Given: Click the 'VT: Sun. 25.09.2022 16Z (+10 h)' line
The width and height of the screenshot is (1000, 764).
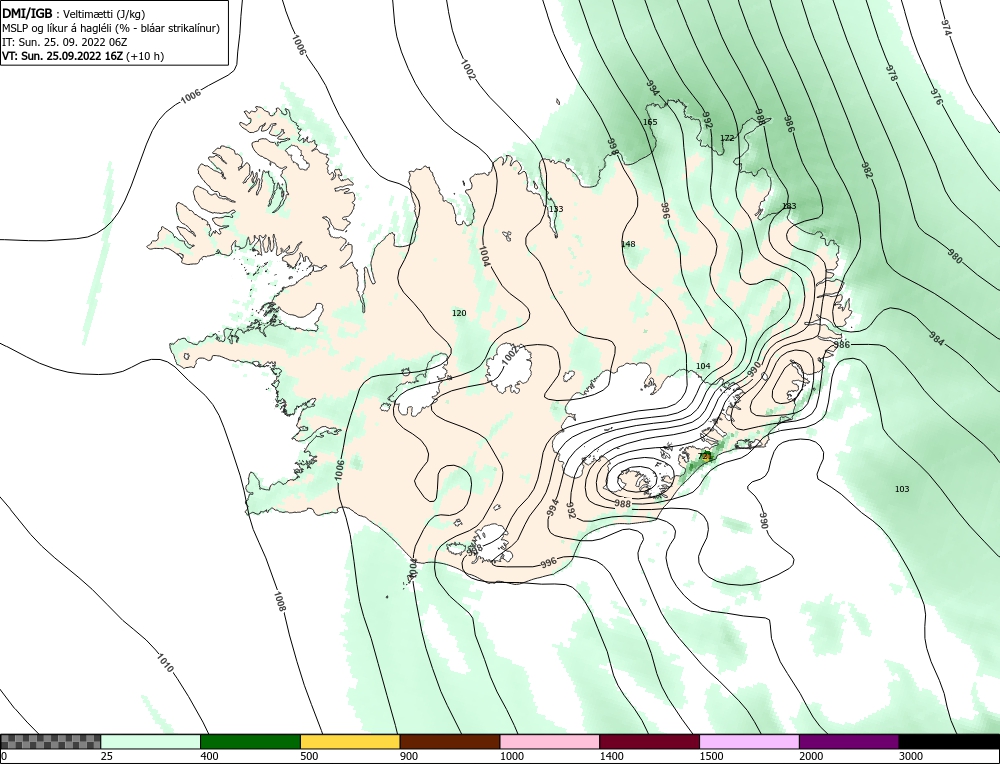Looking at the screenshot, I should (x=82, y=56).
